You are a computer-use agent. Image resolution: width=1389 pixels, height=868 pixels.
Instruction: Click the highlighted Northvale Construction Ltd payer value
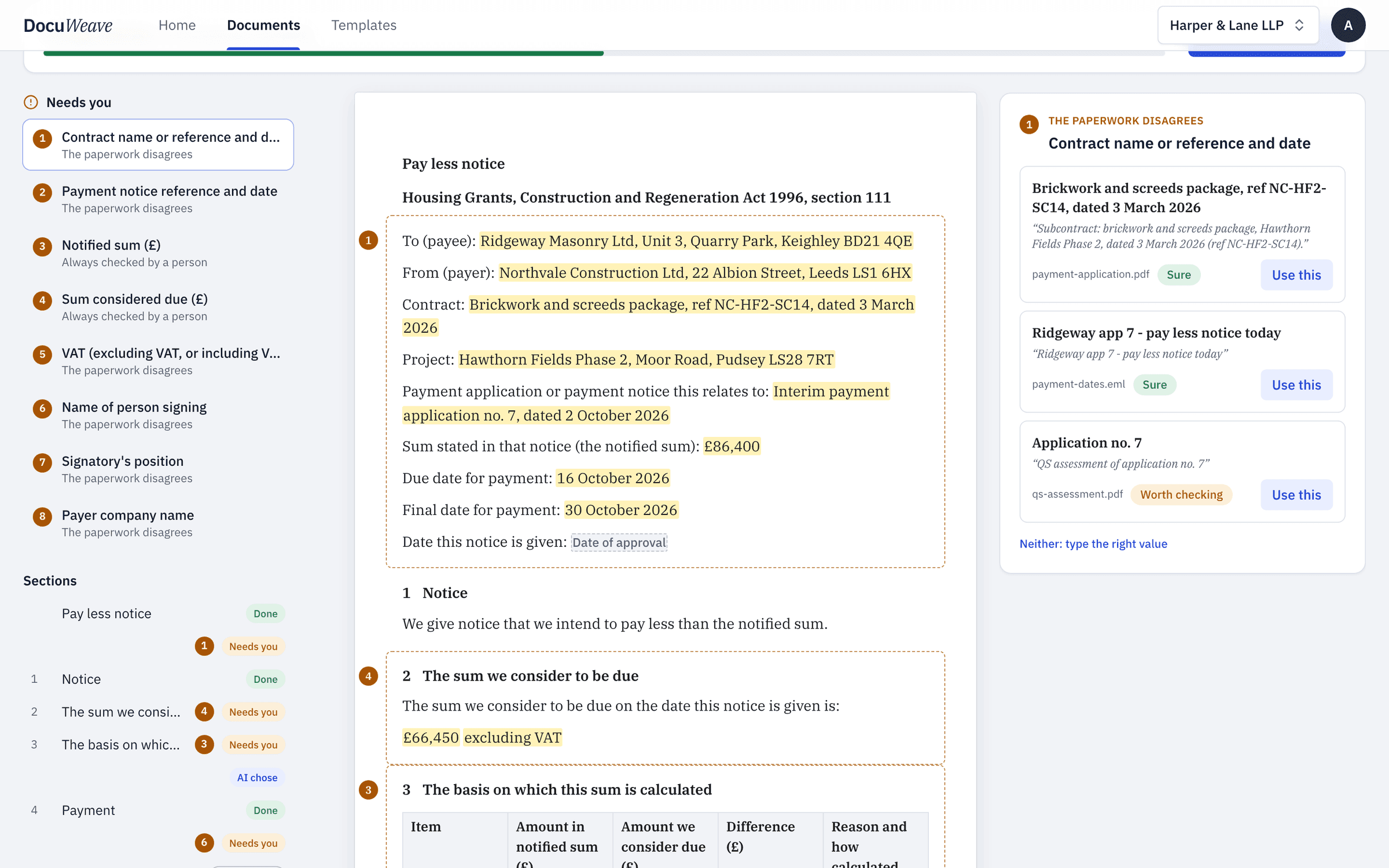click(x=705, y=273)
